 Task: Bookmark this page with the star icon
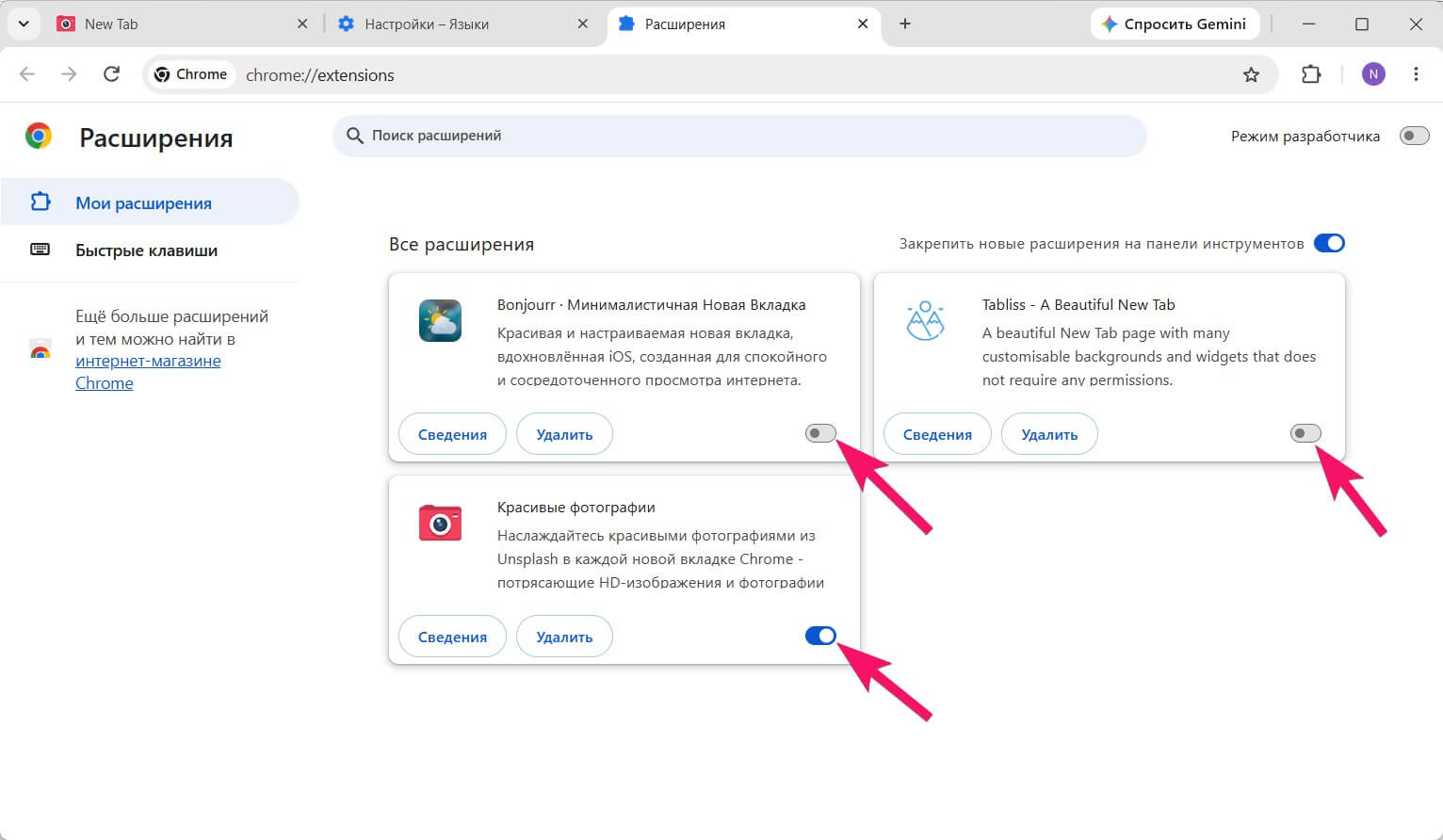click(x=1251, y=75)
